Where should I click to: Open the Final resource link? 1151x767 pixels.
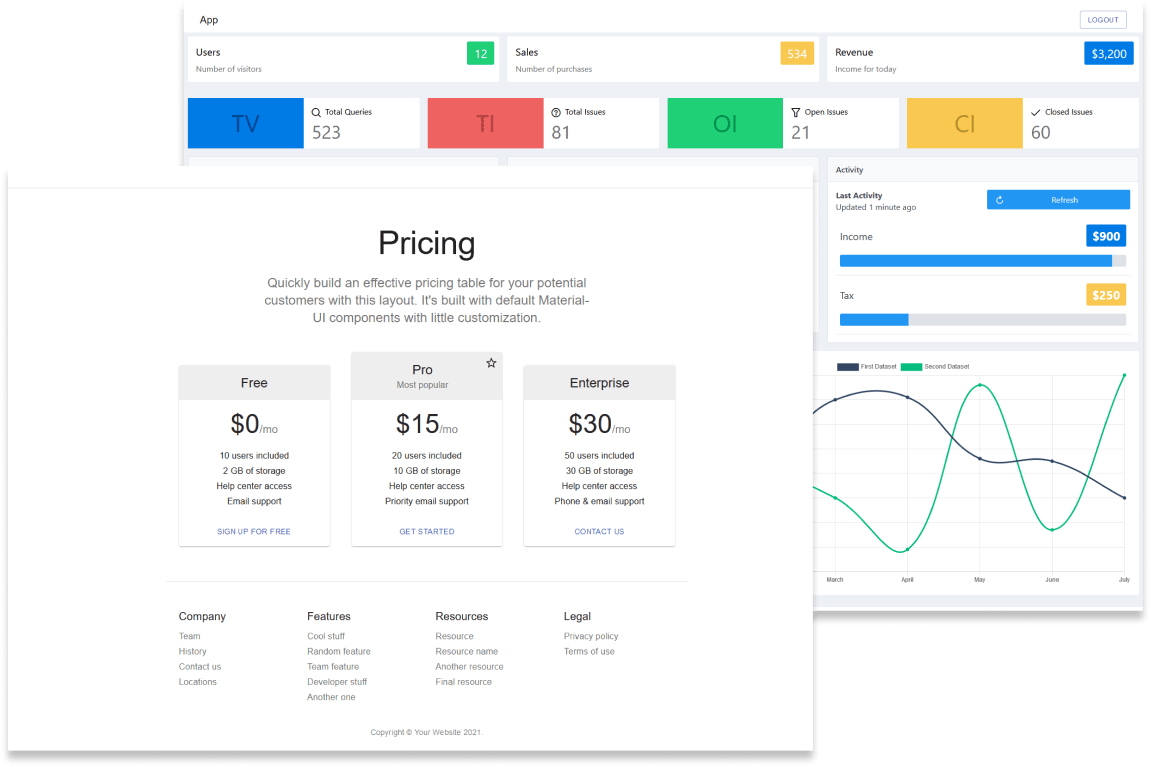coord(463,682)
